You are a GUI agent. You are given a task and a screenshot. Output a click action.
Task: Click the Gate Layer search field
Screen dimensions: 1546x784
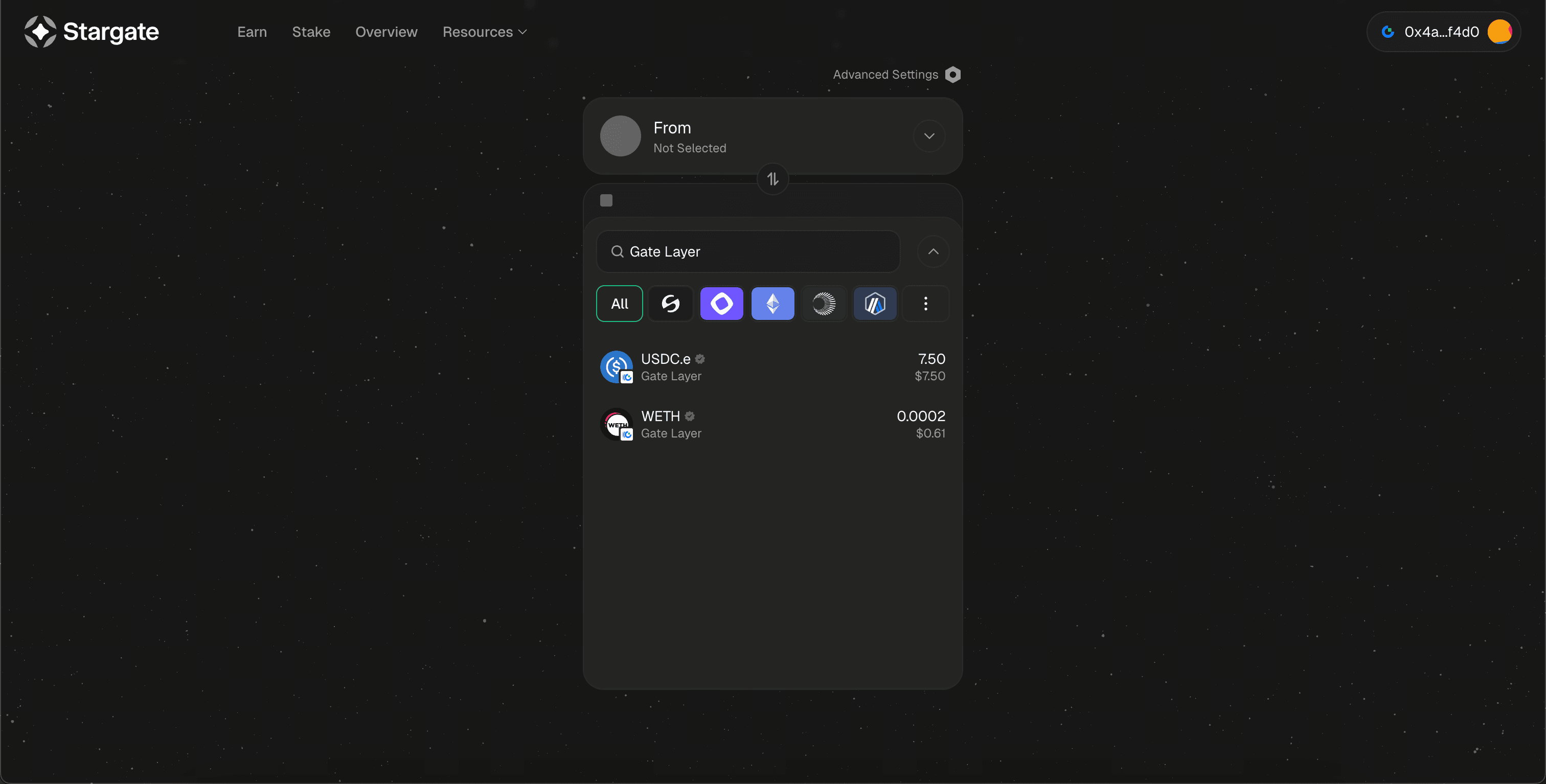point(756,251)
